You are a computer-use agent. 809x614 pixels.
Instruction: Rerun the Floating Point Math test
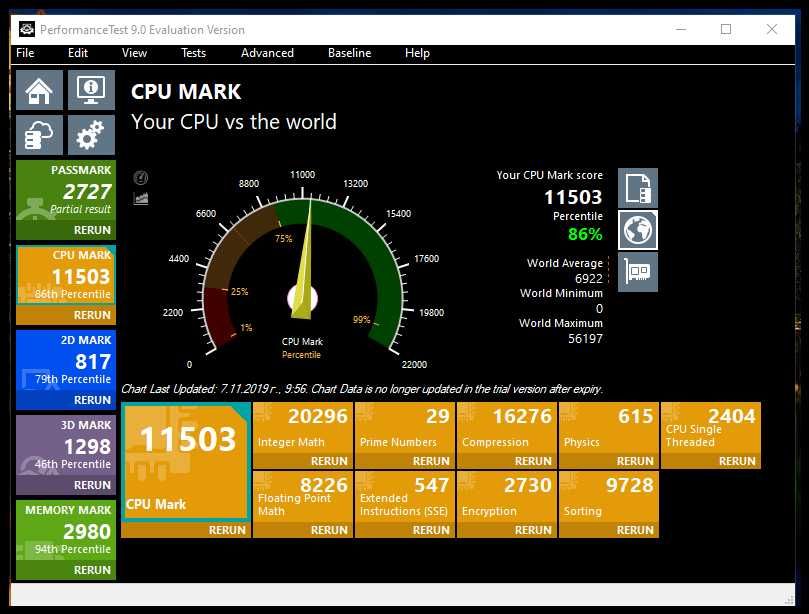pyautogui.click(x=303, y=530)
